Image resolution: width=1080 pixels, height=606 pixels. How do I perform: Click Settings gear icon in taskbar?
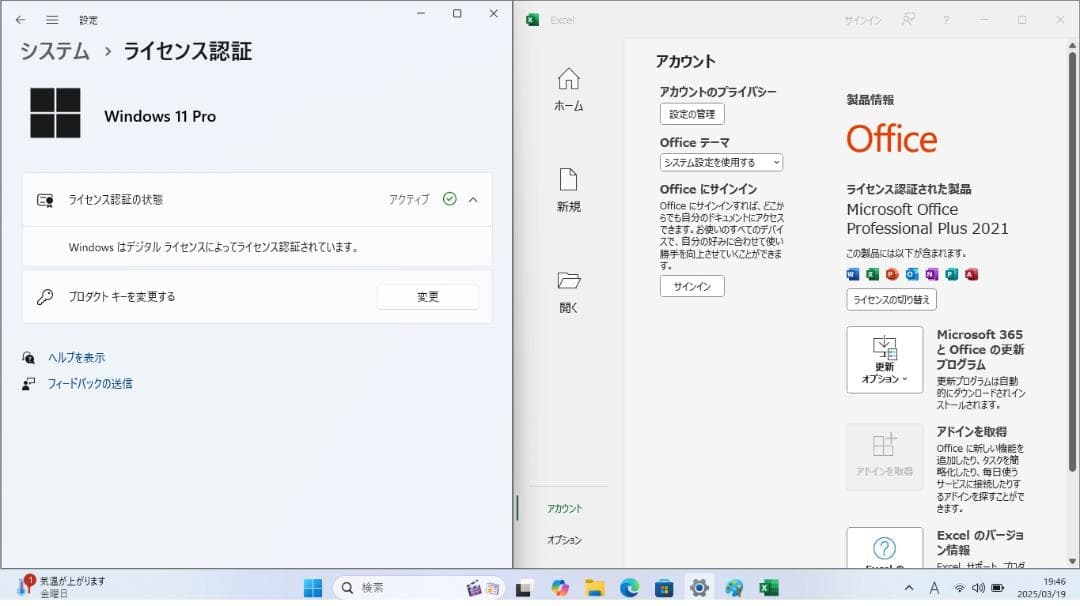tap(699, 588)
